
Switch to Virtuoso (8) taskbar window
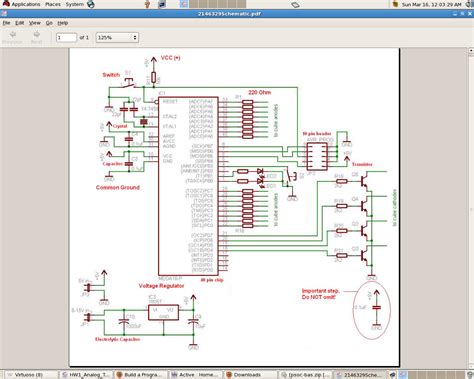[x=29, y=375]
